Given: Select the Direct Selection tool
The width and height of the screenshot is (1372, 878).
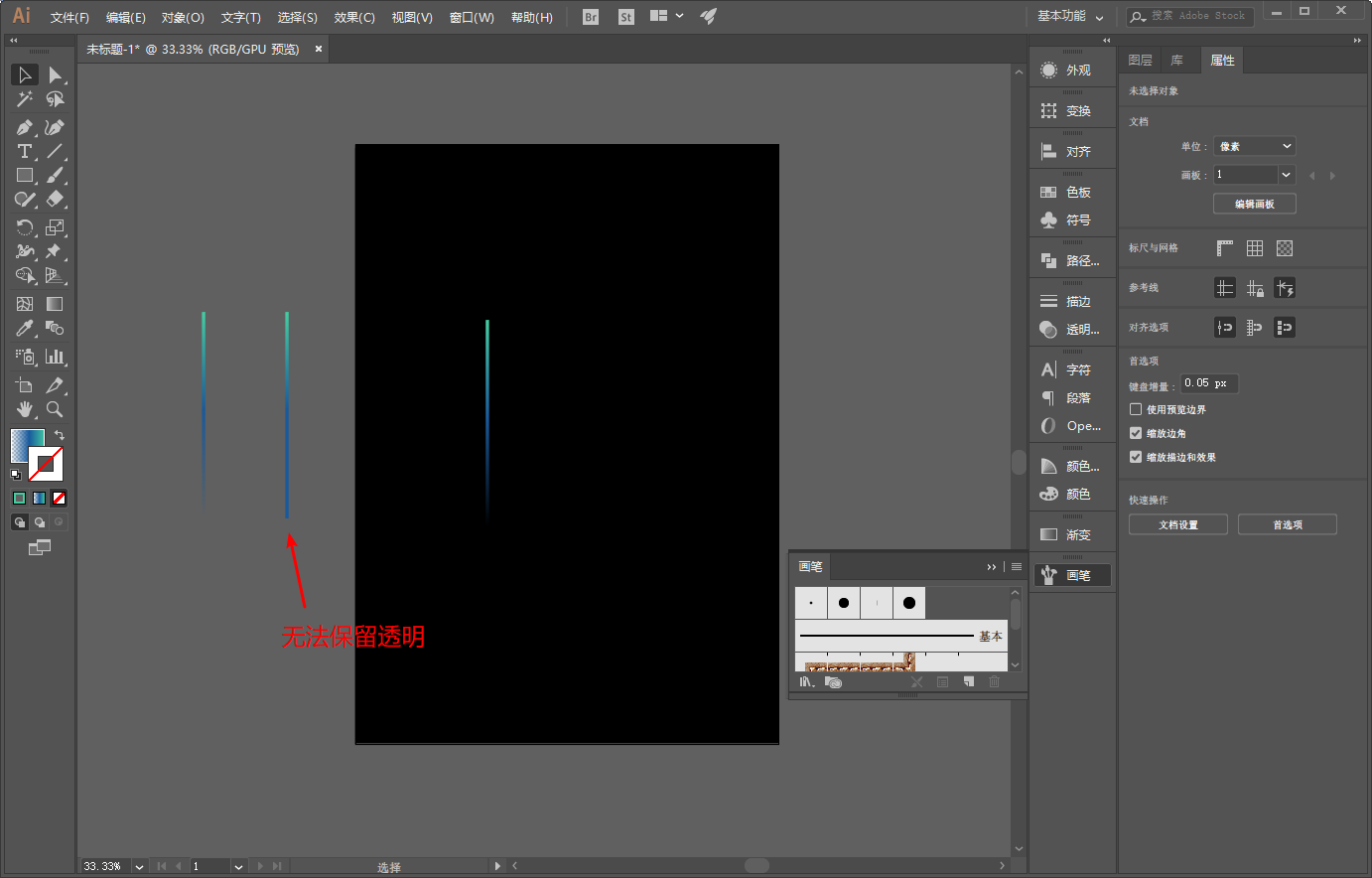Looking at the screenshot, I should point(55,75).
